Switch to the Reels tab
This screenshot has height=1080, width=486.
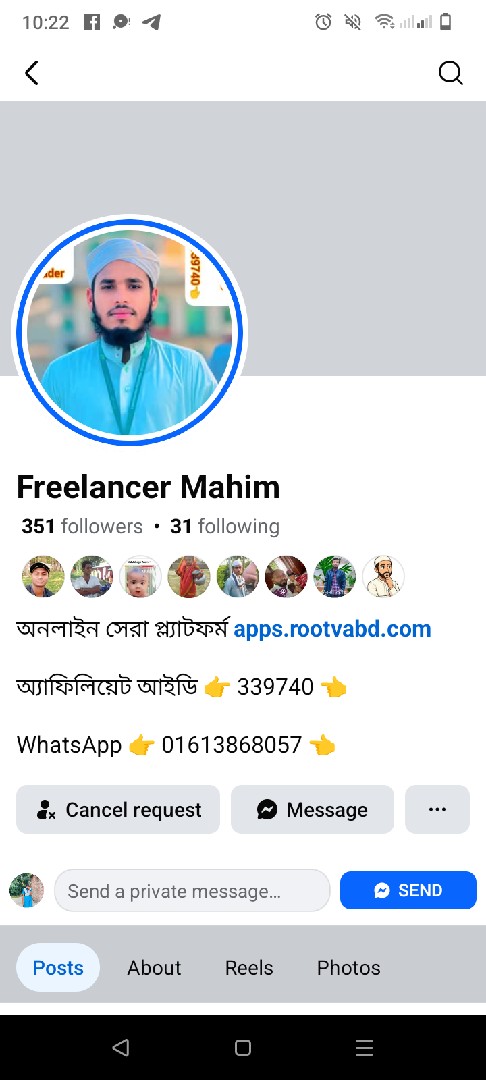(x=249, y=967)
